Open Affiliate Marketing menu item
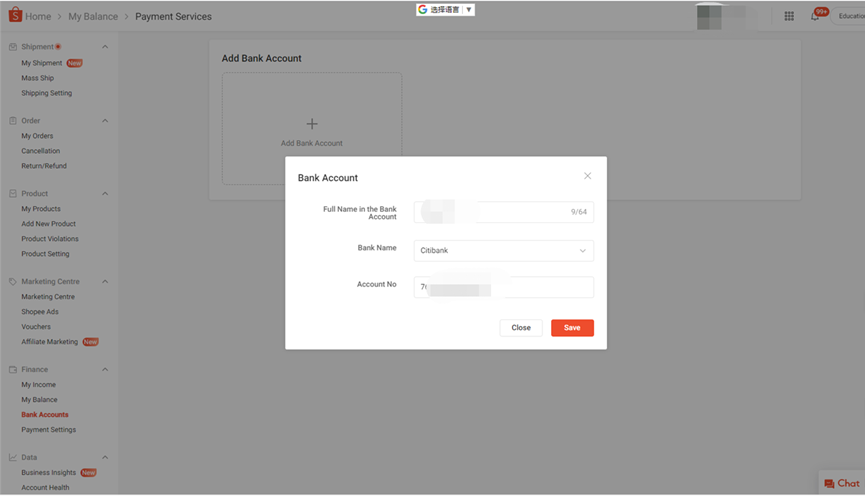865x496 pixels. pyautogui.click(x=50, y=342)
